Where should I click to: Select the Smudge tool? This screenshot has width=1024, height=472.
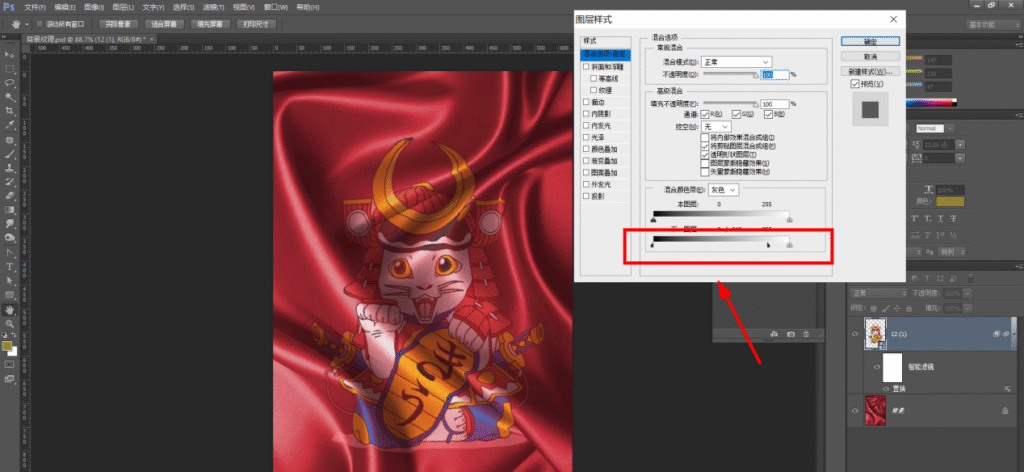pyautogui.click(x=10, y=224)
